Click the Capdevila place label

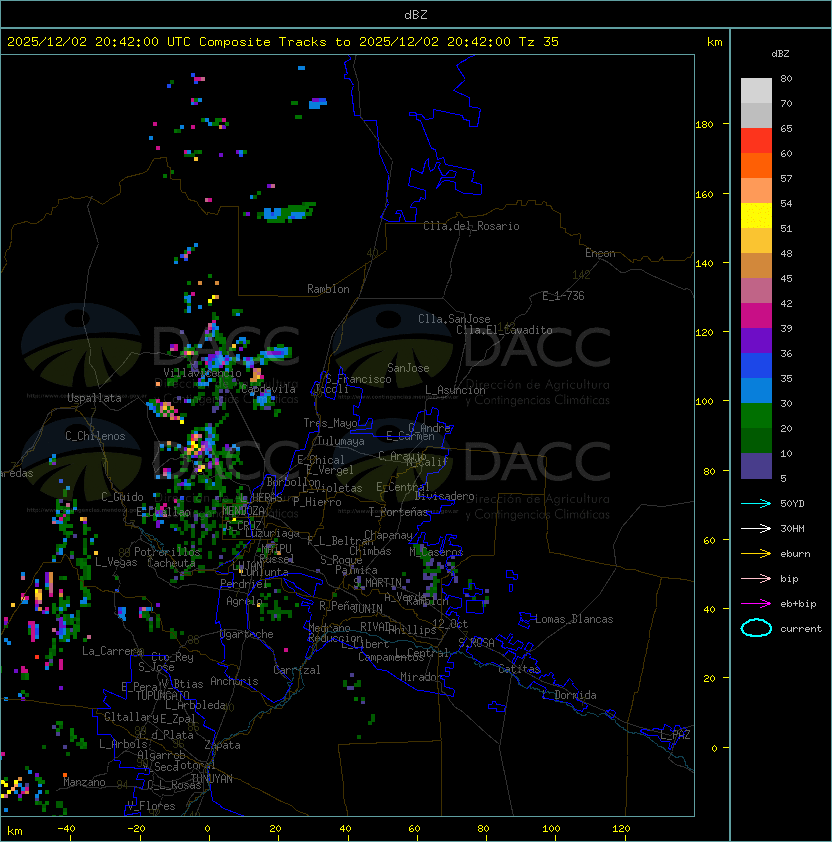[x=268, y=389]
